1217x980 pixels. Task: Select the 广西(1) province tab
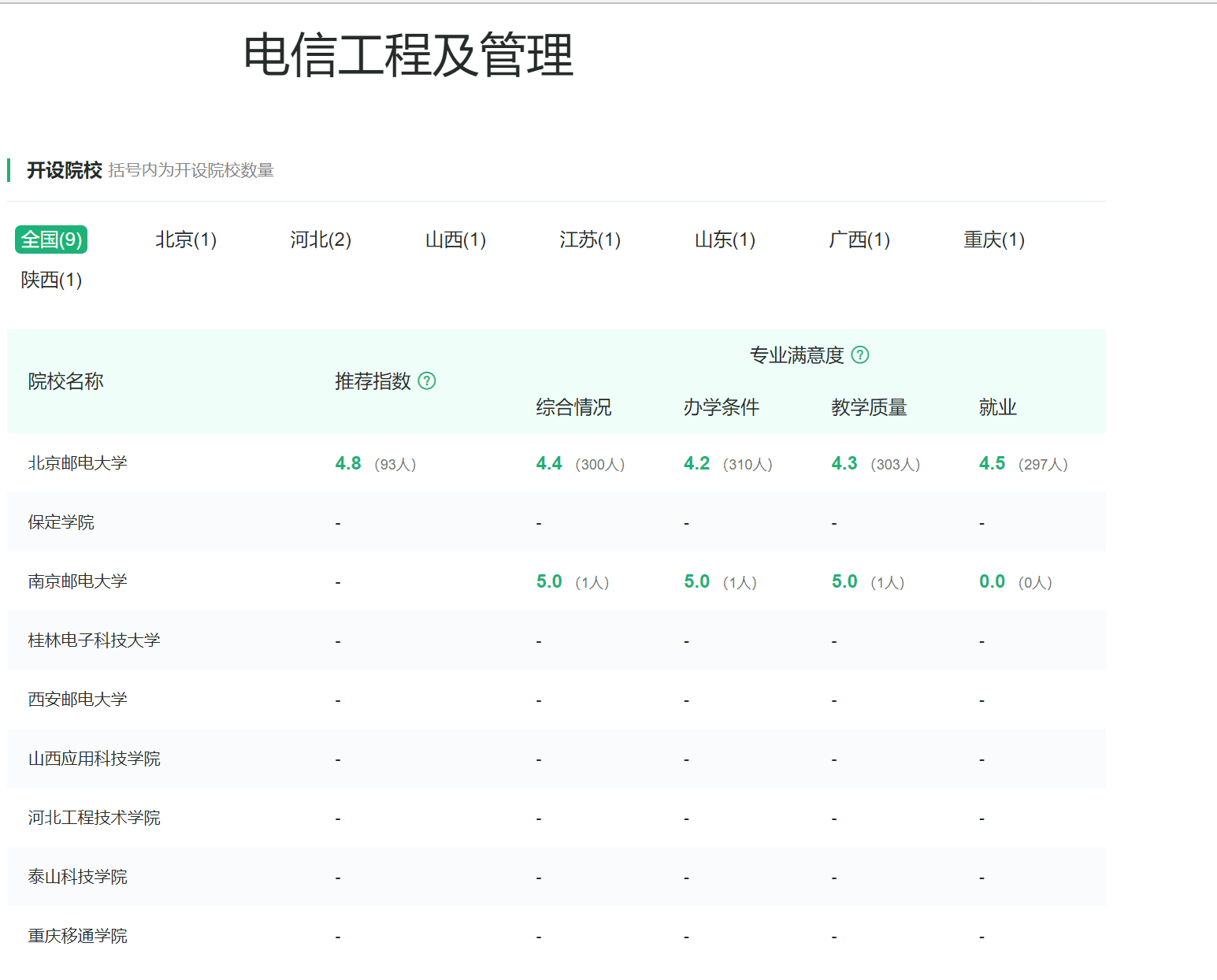pyautogui.click(x=859, y=239)
